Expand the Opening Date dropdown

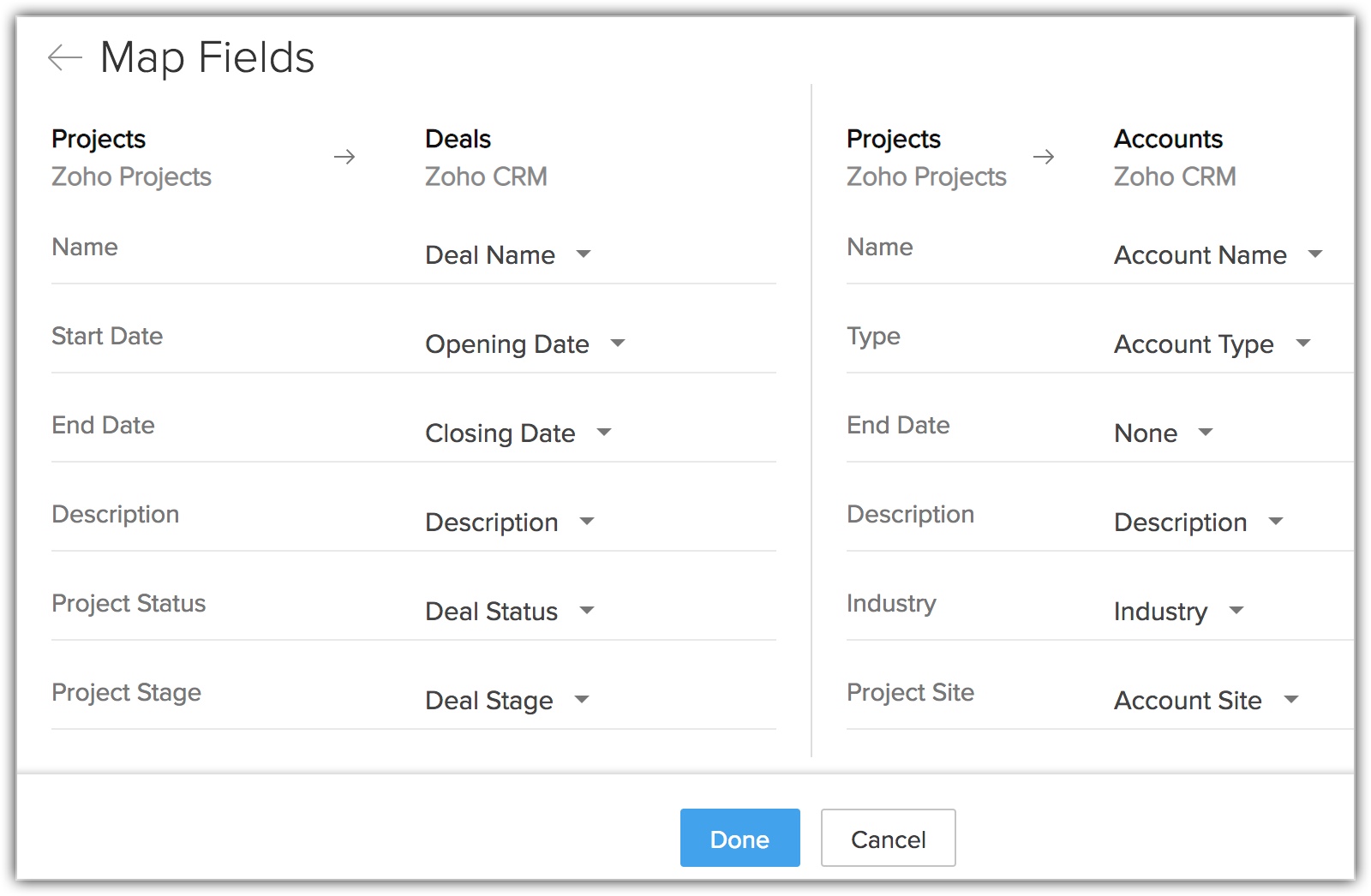[524, 344]
